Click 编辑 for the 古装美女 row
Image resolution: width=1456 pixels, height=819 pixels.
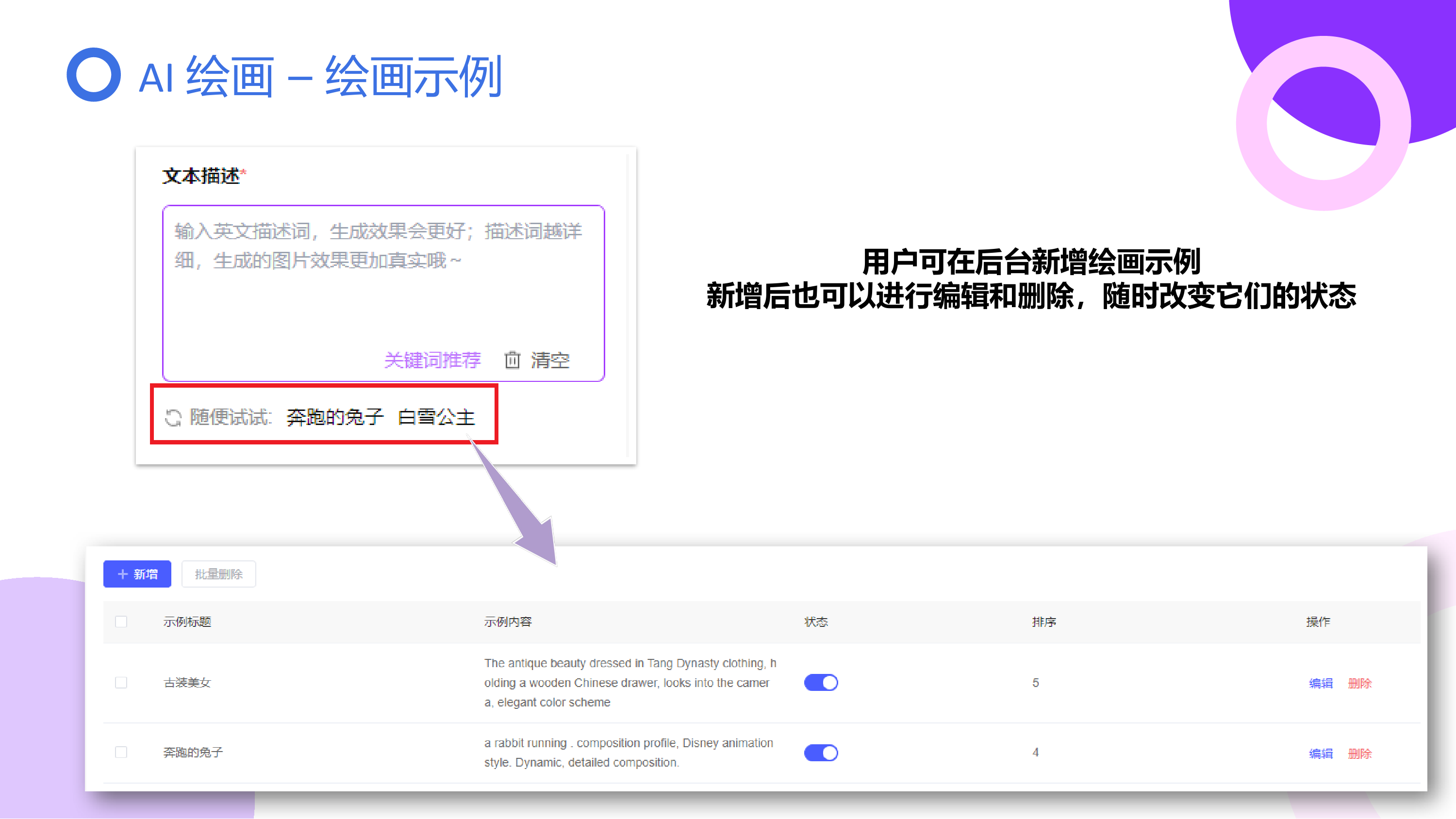(x=1320, y=683)
